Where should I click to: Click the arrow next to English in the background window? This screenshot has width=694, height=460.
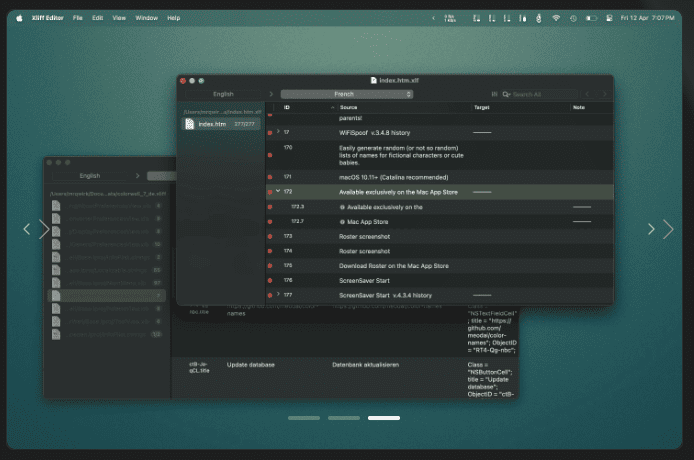(x=138, y=176)
